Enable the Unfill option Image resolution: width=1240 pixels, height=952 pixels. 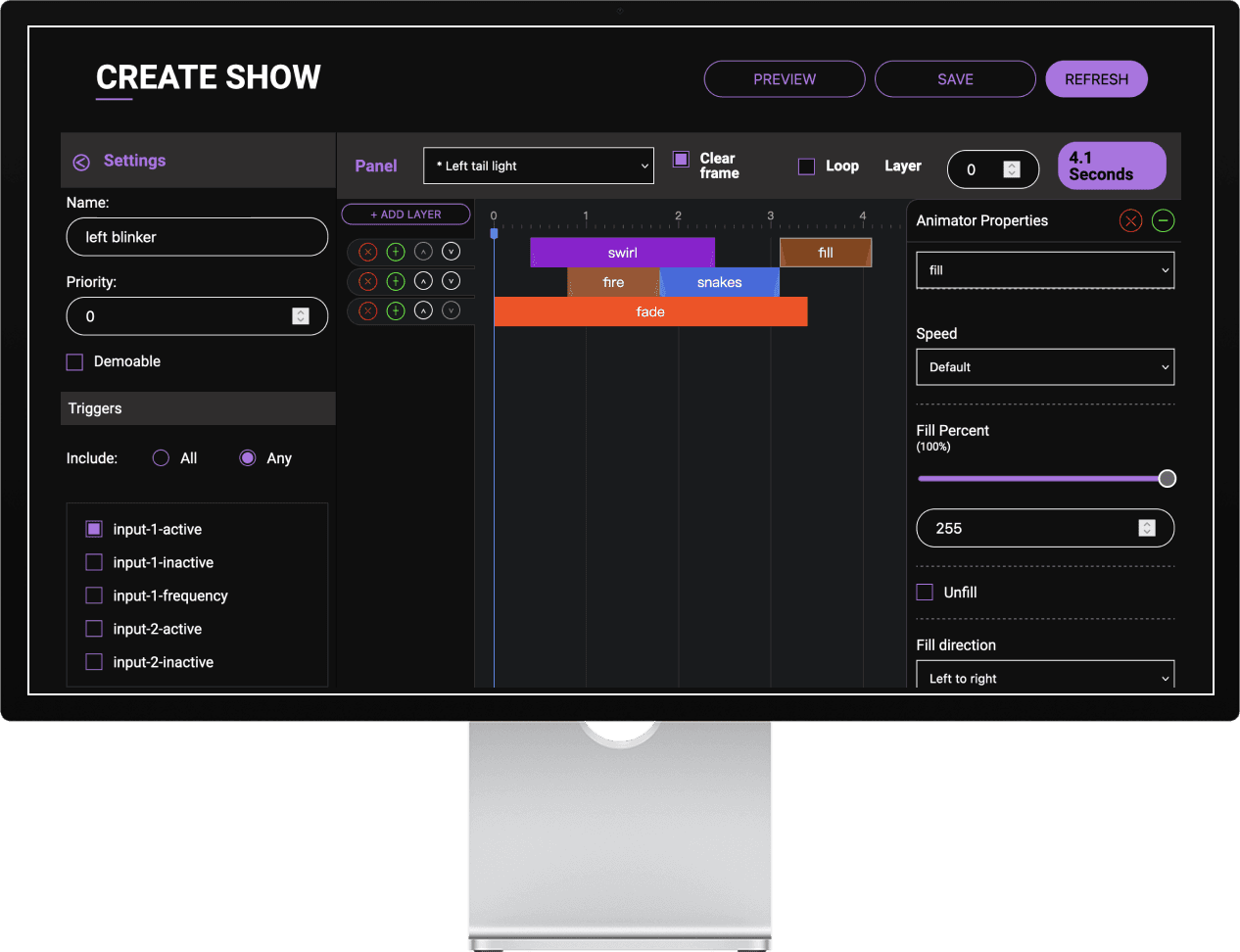click(924, 592)
